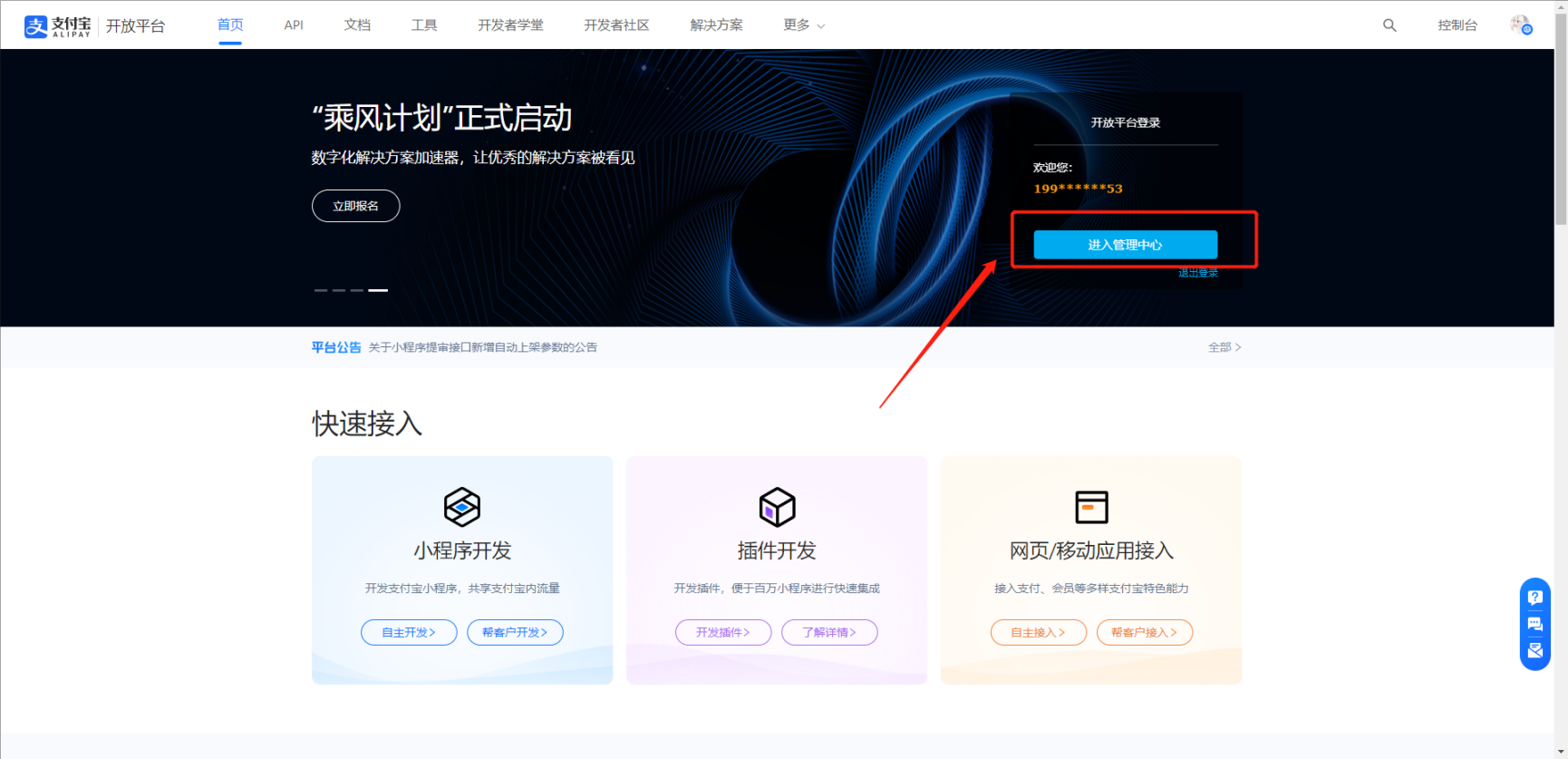Click the 平台公告 label
This screenshot has width=1568, height=759.
tap(336, 347)
